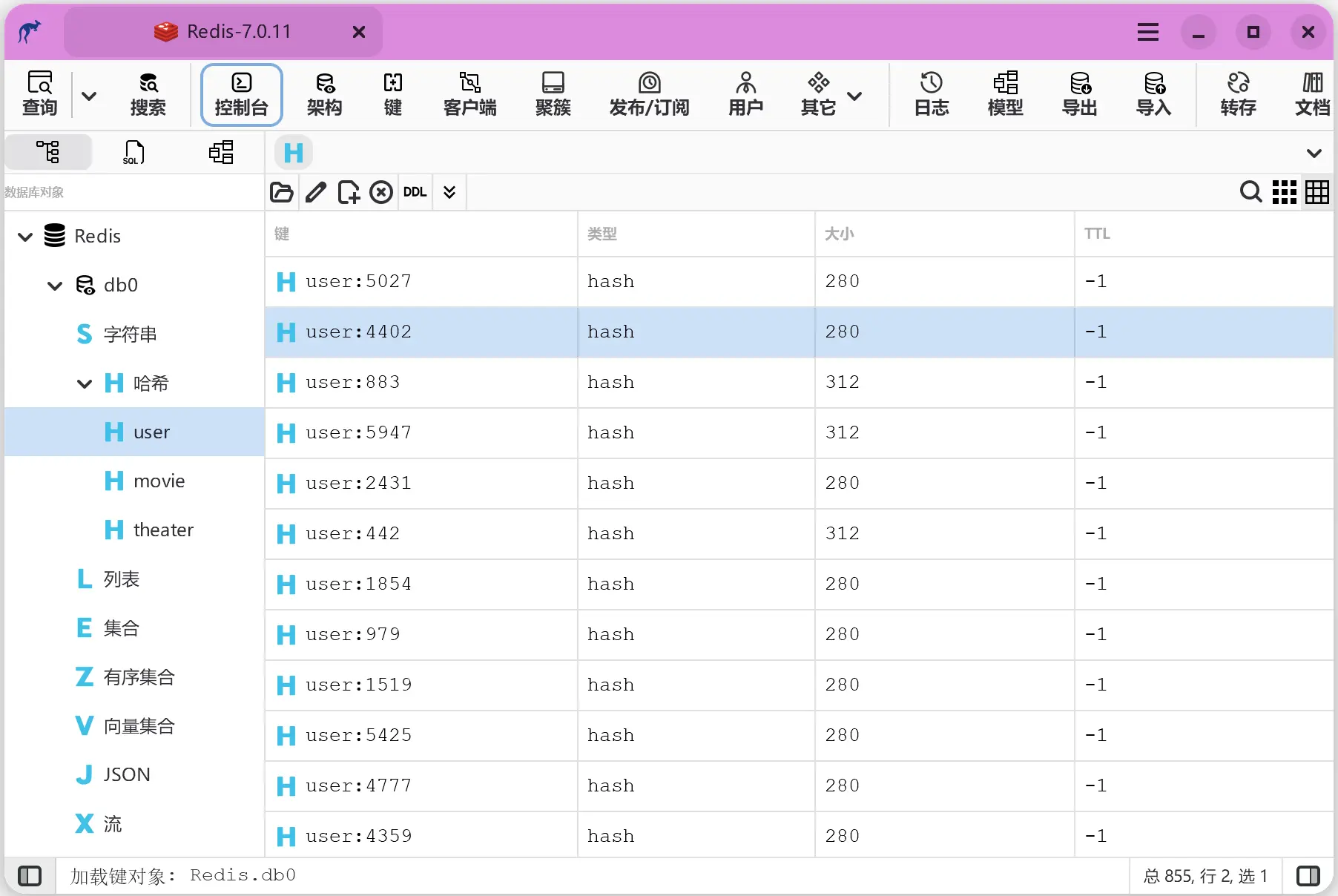Image resolution: width=1338 pixels, height=896 pixels.
Task: Select the theater hash group
Action: (135, 530)
